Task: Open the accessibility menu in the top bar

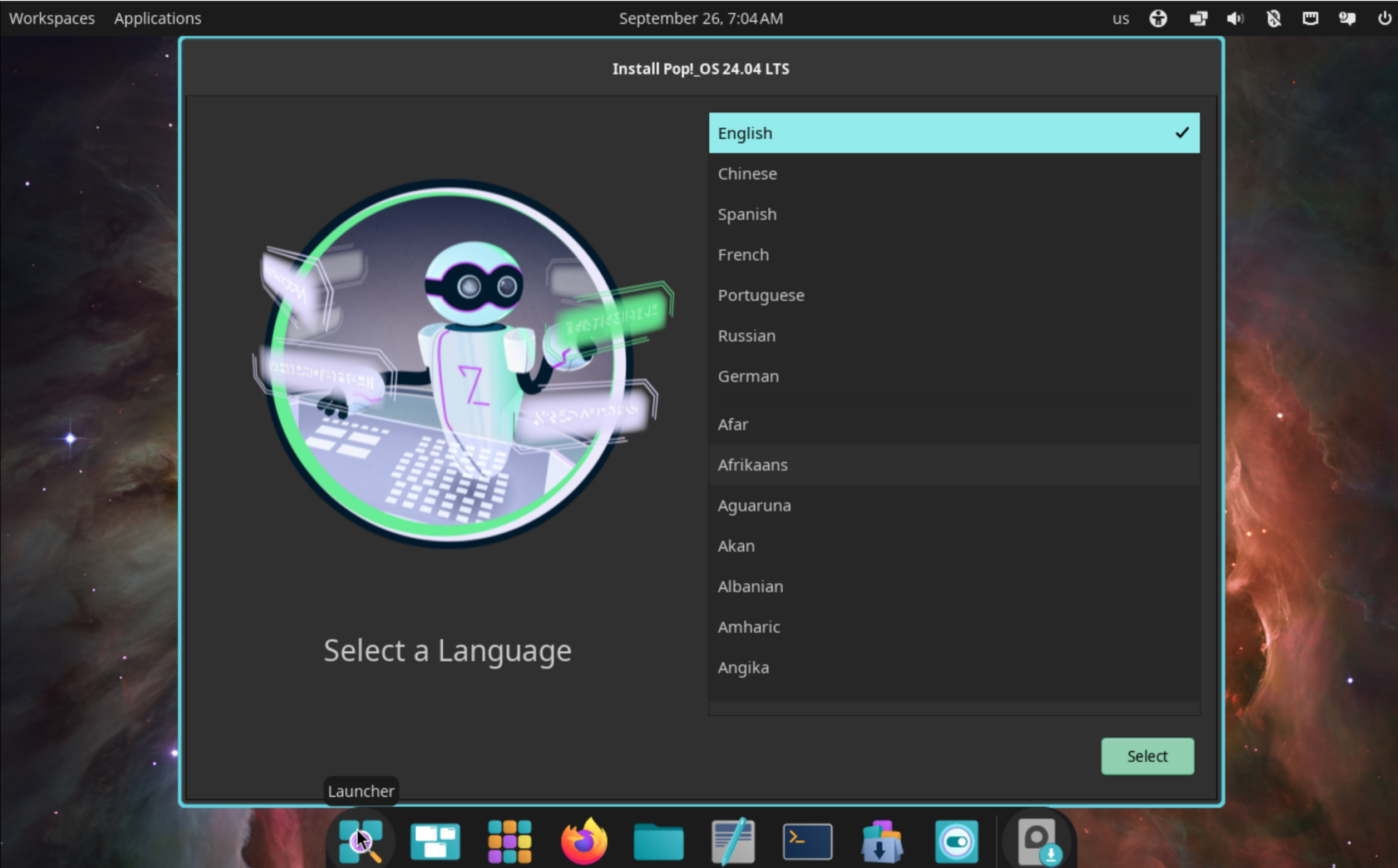Action: [x=1158, y=18]
